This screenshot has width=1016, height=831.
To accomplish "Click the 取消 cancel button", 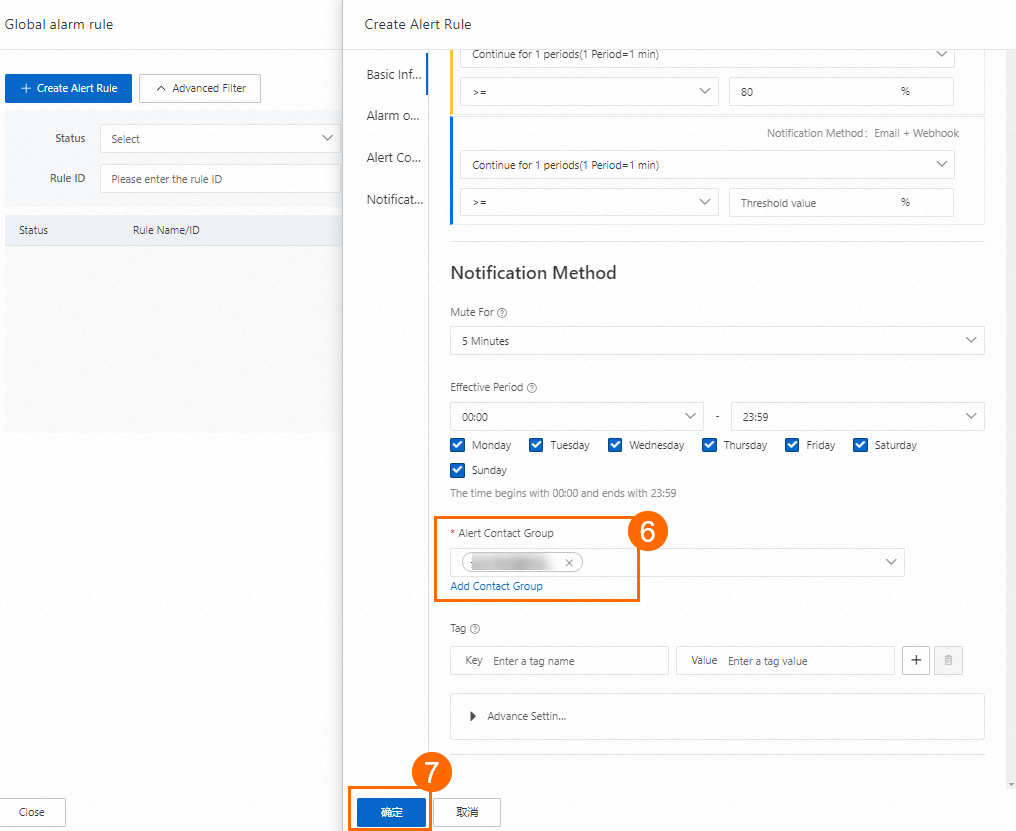I will 467,812.
